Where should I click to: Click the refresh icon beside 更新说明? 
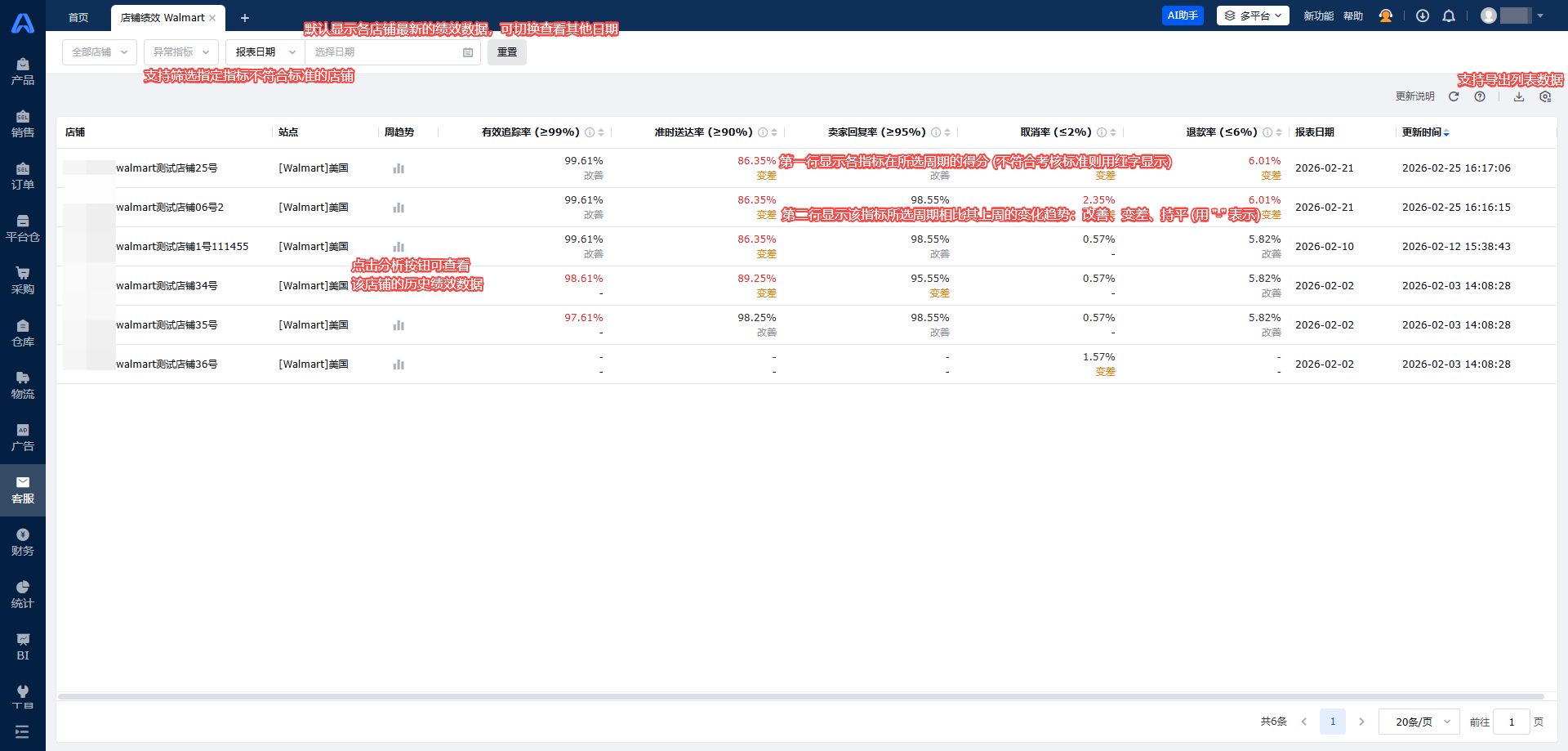1454,96
